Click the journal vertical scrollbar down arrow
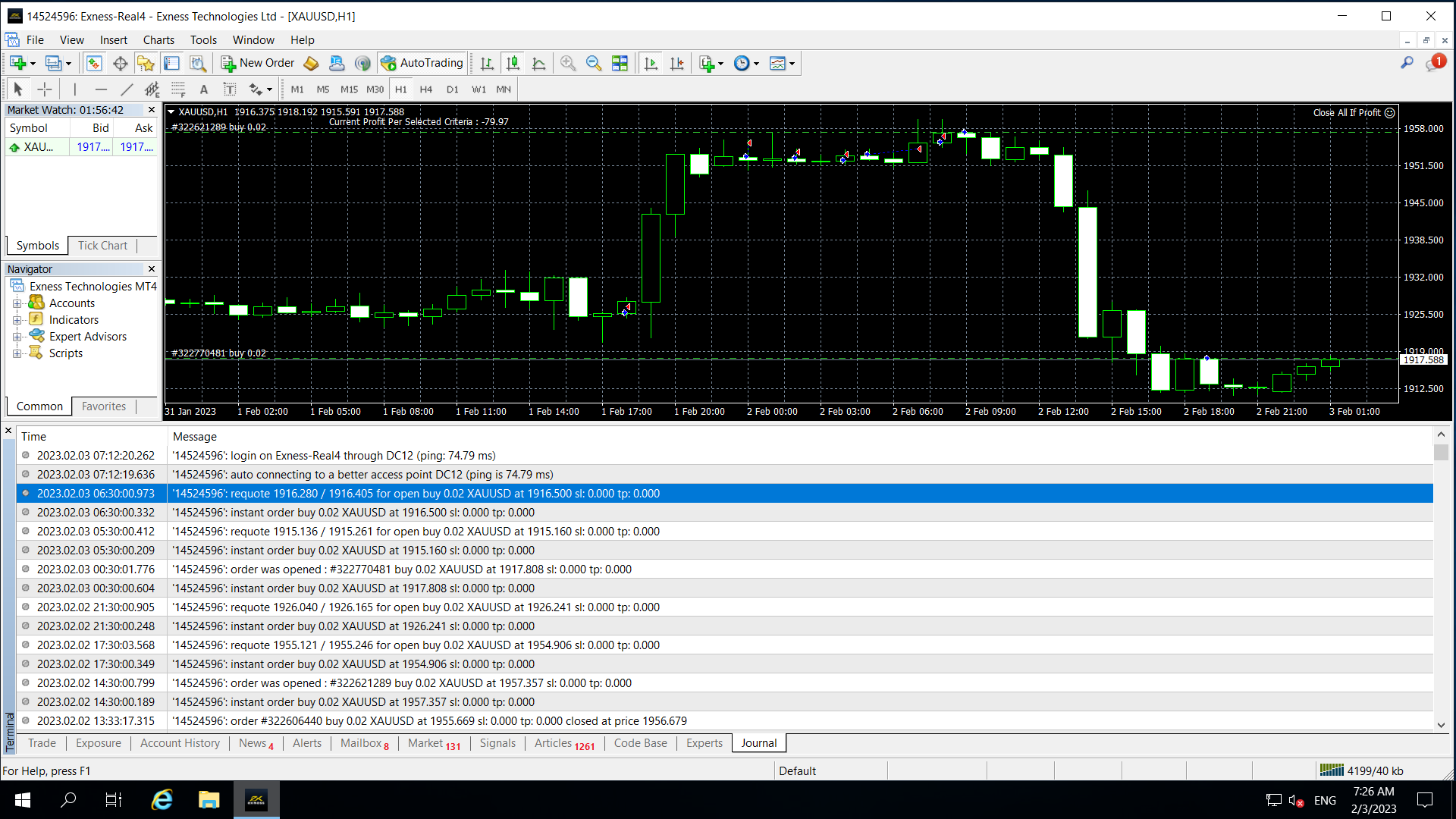The image size is (1456, 819). [x=1441, y=725]
